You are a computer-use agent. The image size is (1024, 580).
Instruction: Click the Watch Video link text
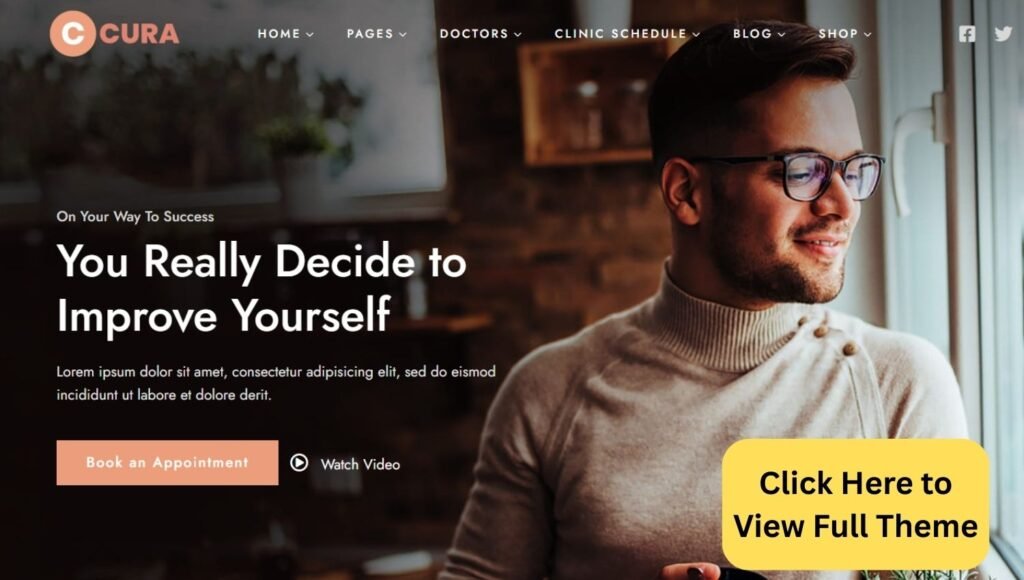point(360,464)
